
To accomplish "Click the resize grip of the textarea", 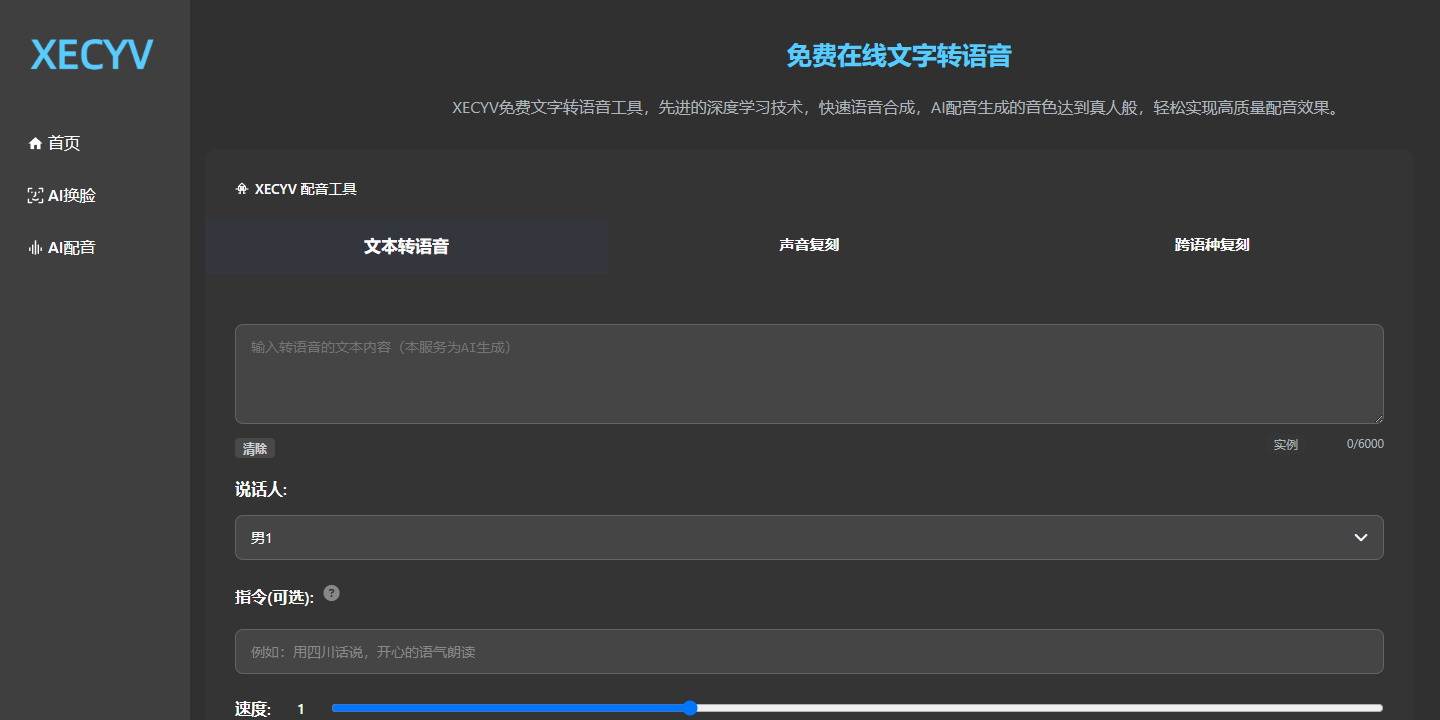I will tap(1377, 417).
